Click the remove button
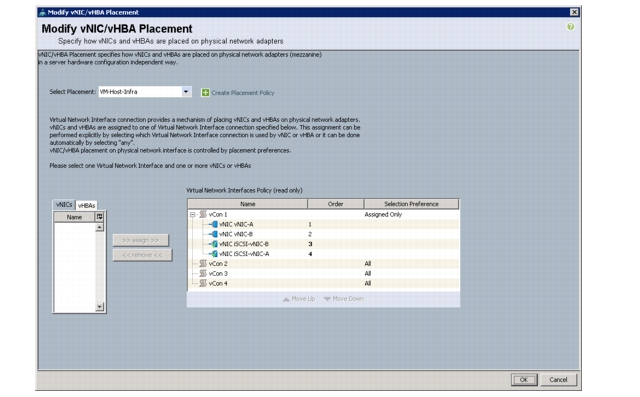 pos(142,255)
